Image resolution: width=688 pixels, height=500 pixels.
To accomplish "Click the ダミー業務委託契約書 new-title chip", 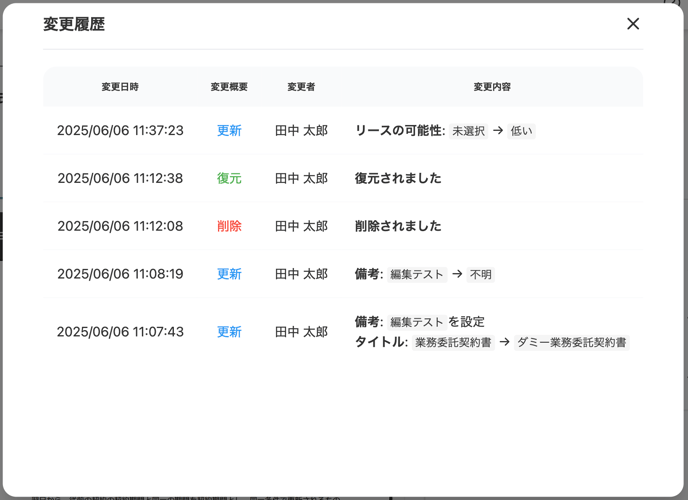I will pyautogui.click(x=572, y=343).
